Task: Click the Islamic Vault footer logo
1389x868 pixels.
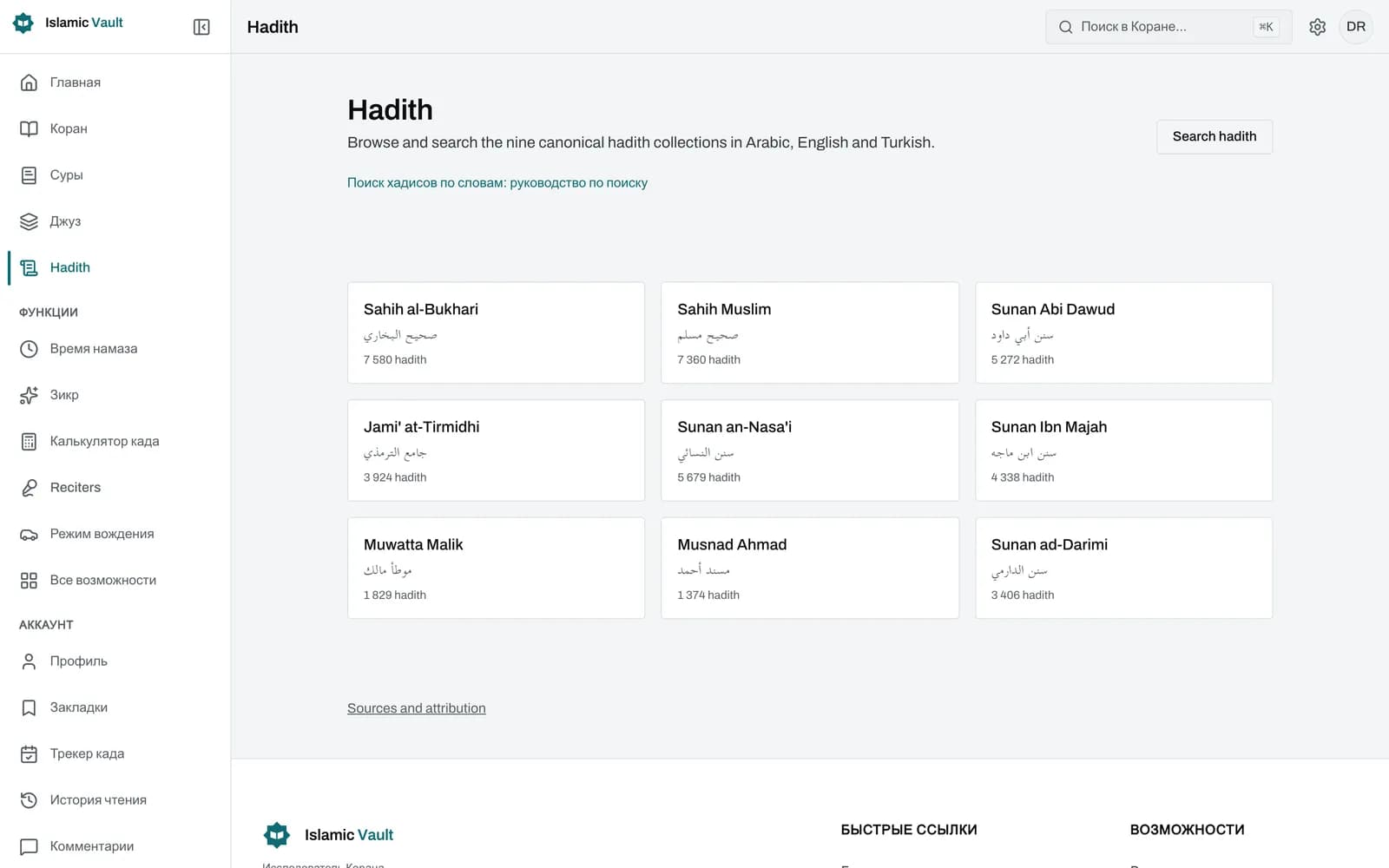Action: pos(328,835)
